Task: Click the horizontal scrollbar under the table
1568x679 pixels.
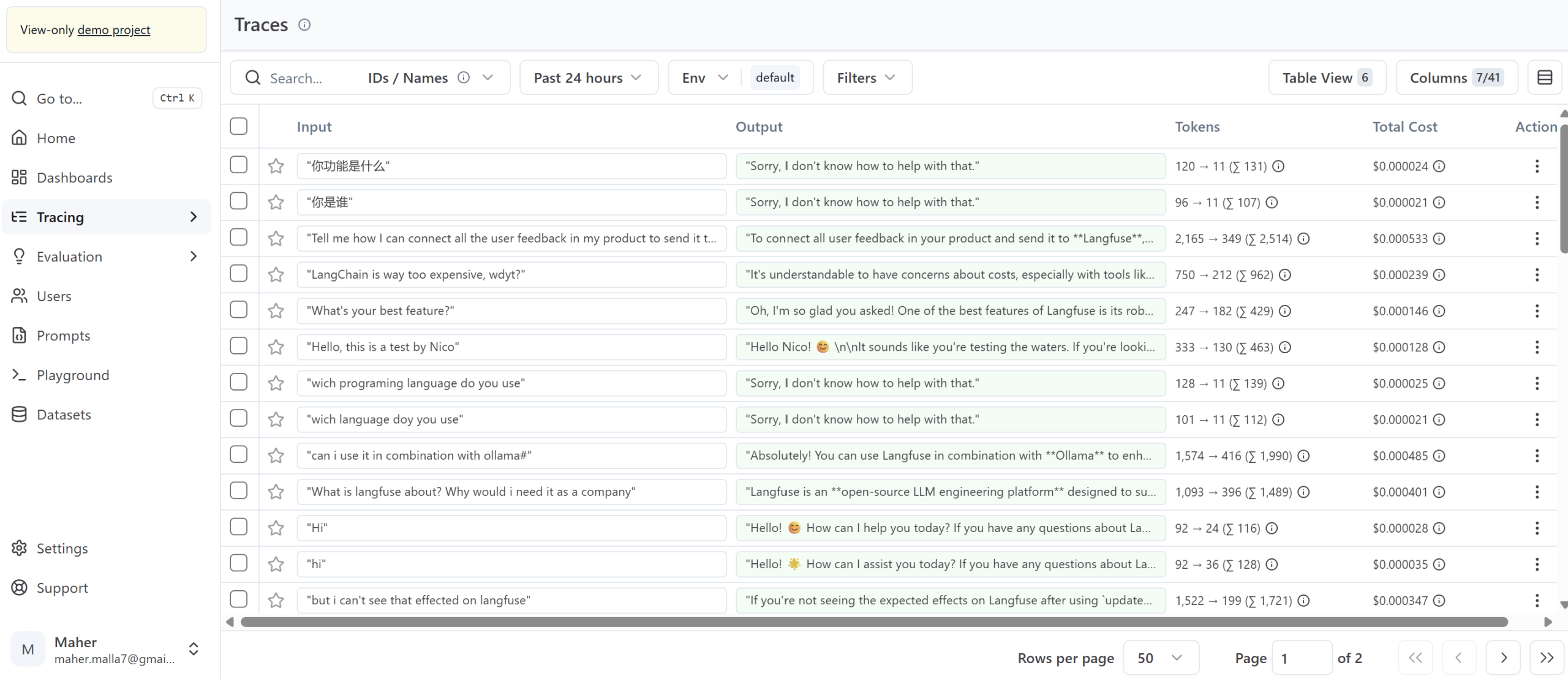Action: [x=874, y=622]
